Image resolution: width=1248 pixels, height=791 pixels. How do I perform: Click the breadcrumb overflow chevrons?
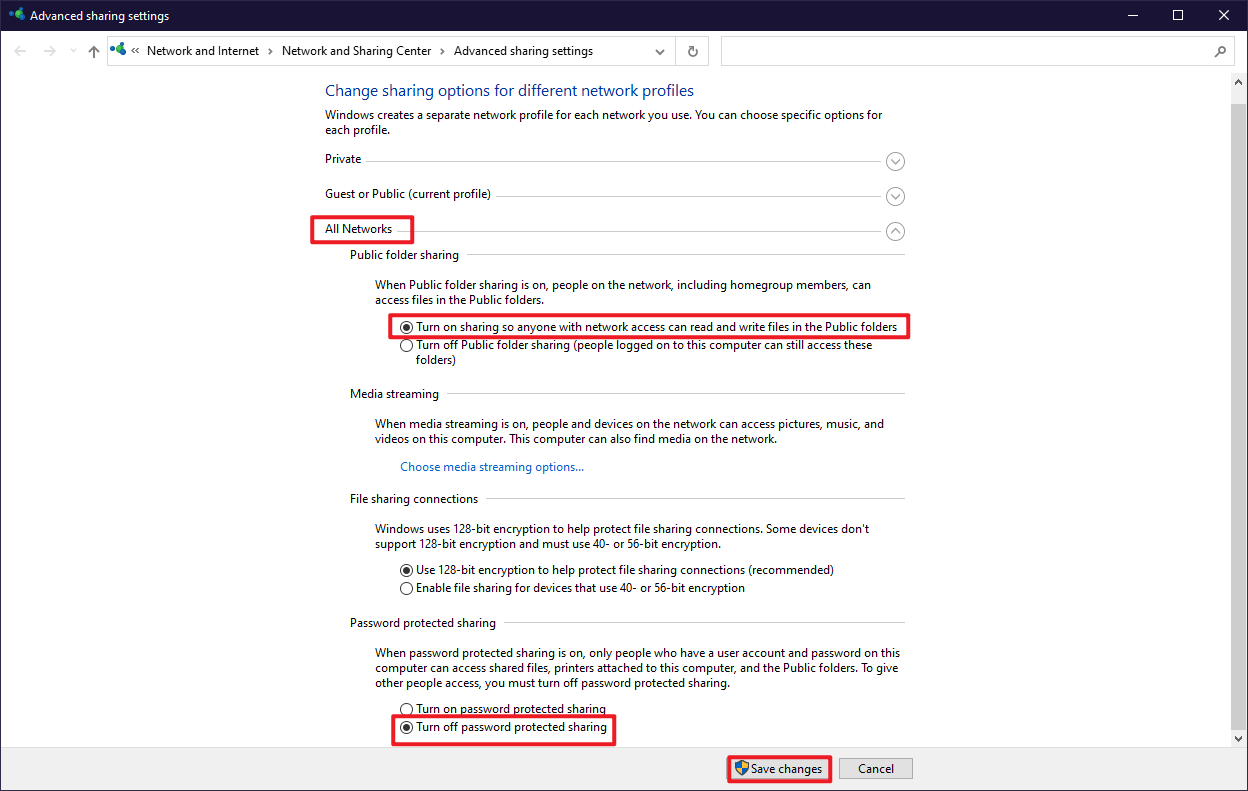[x=135, y=51]
